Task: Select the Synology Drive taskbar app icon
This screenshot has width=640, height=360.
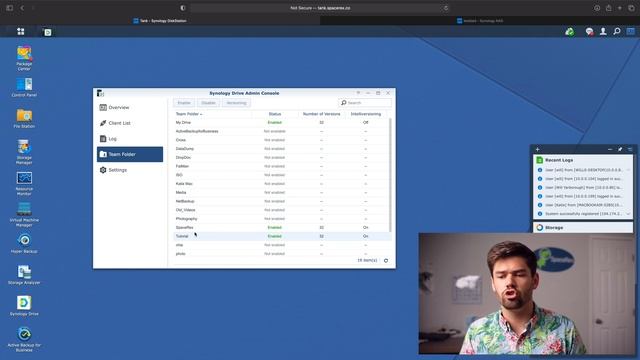Action: 48,32
